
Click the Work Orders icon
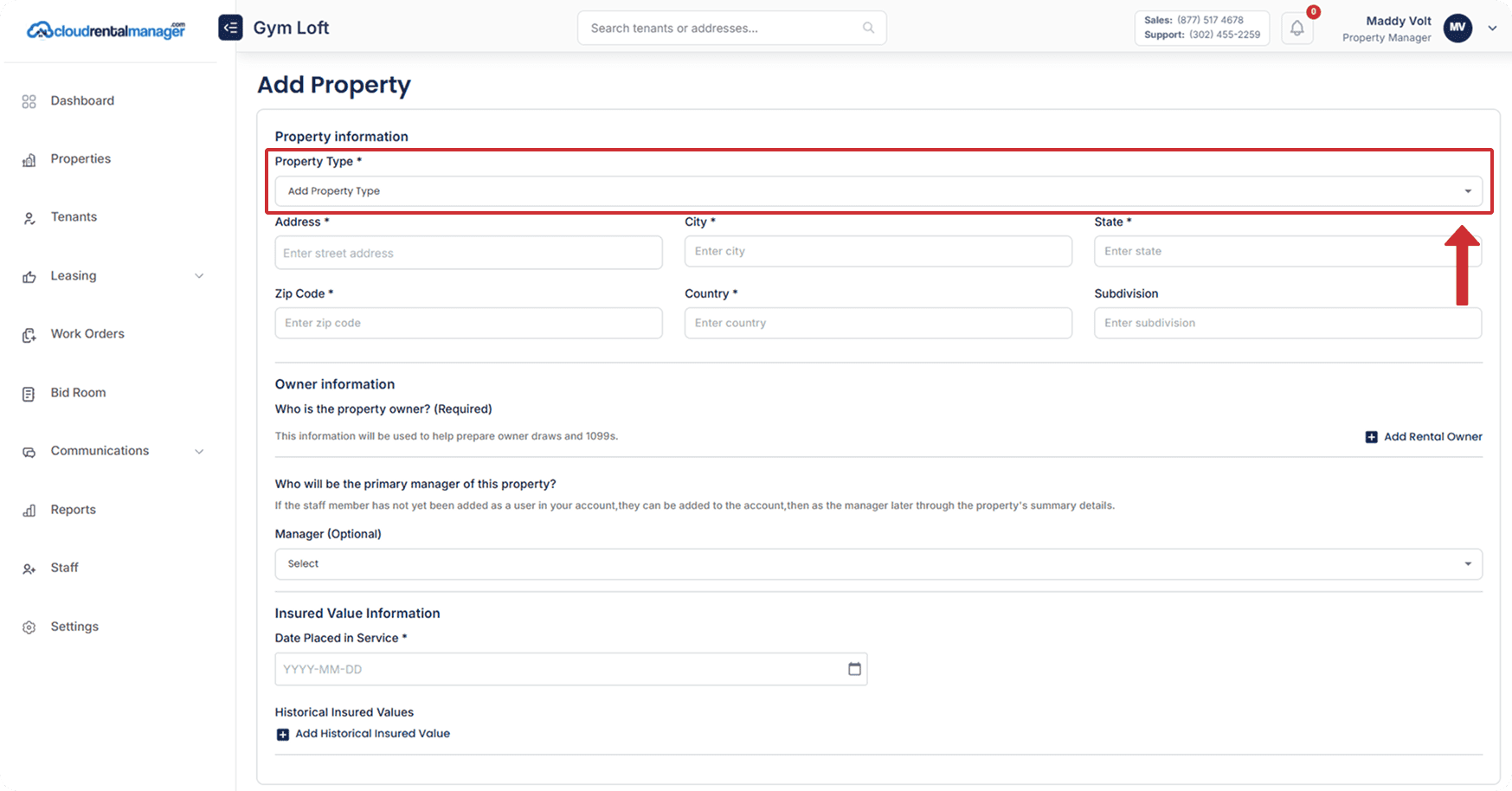pyautogui.click(x=29, y=335)
